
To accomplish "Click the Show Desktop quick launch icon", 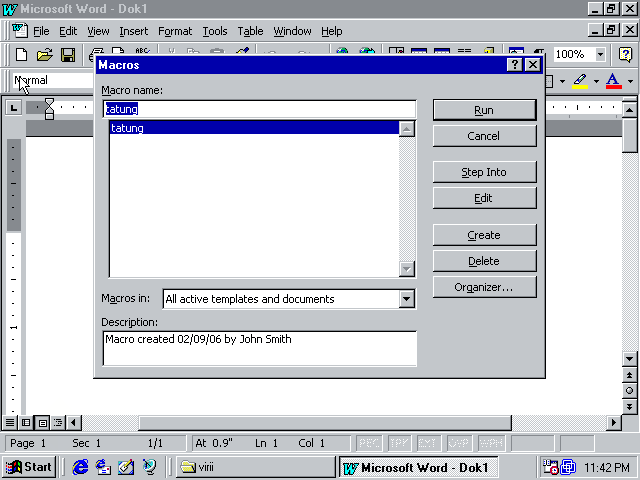I will click(x=126, y=467).
